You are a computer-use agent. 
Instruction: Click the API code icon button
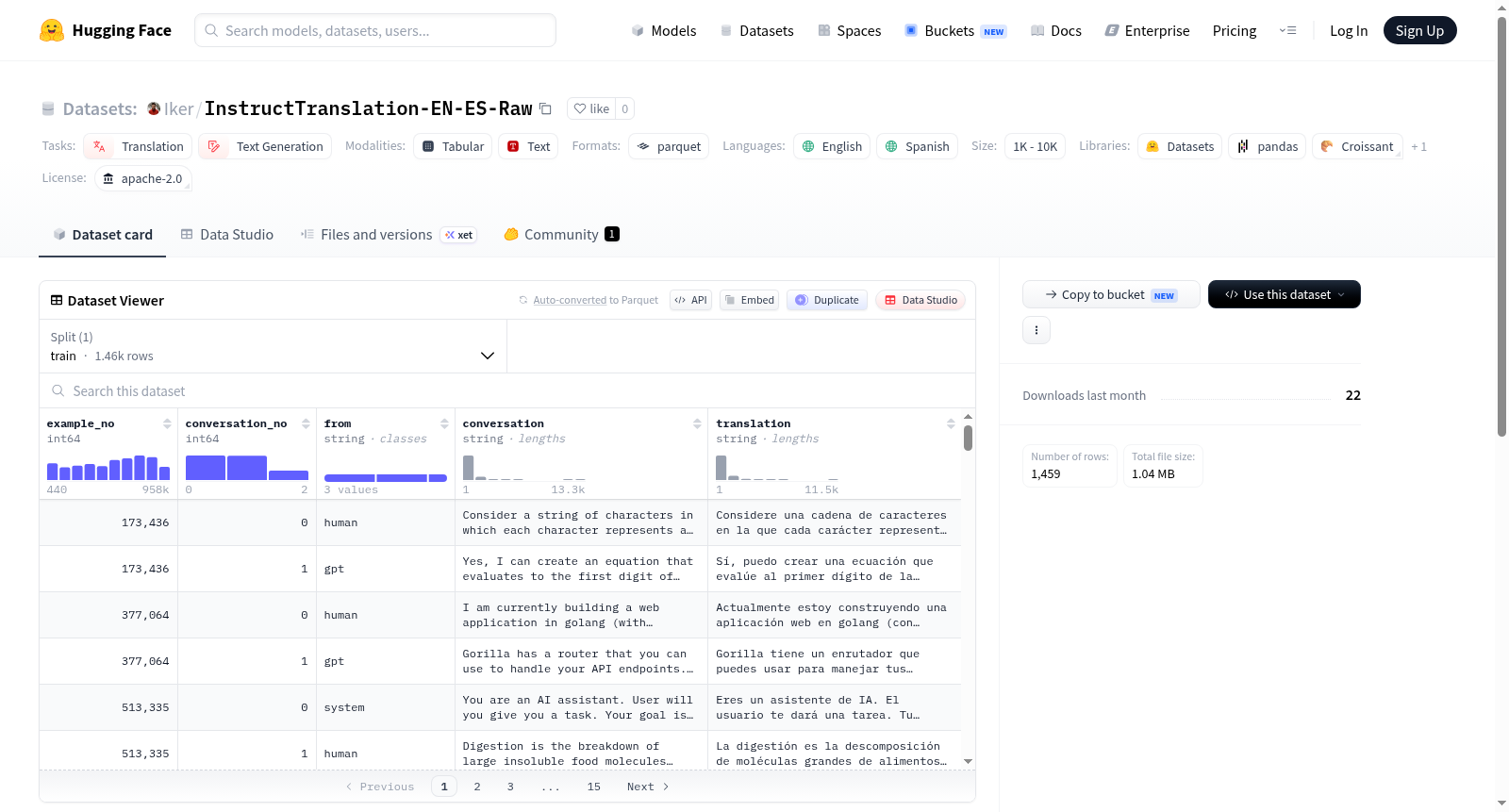[690, 300]
